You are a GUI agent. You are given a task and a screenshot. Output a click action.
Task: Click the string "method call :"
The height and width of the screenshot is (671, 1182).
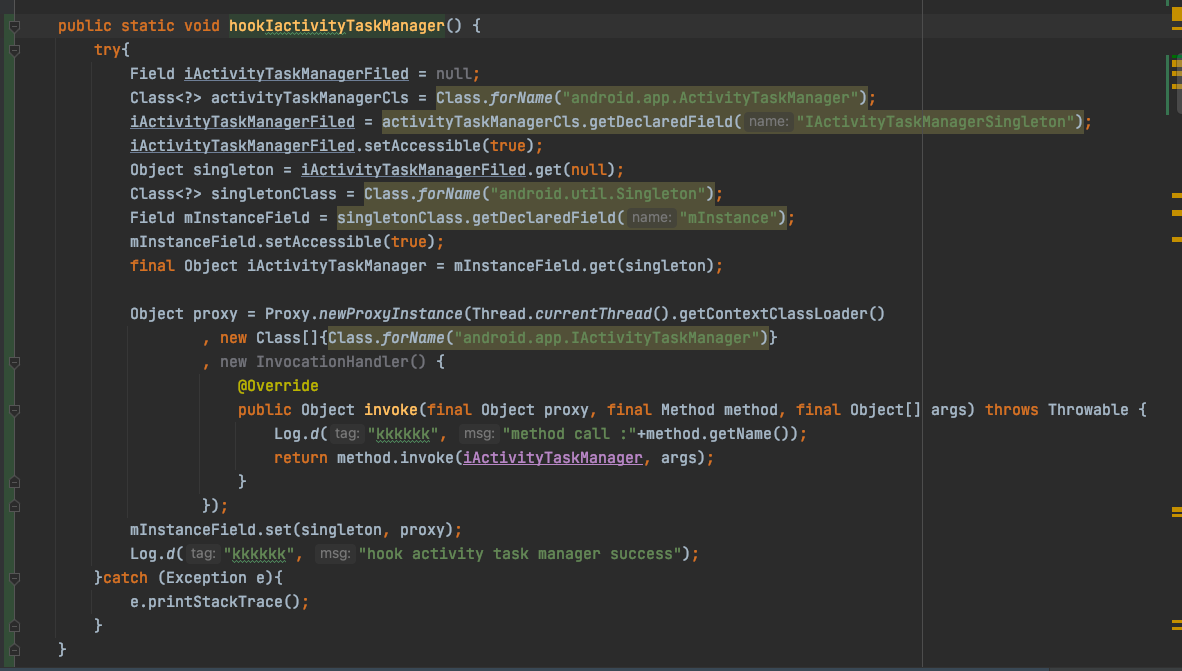pyautogui.click(x=569, y=434)
